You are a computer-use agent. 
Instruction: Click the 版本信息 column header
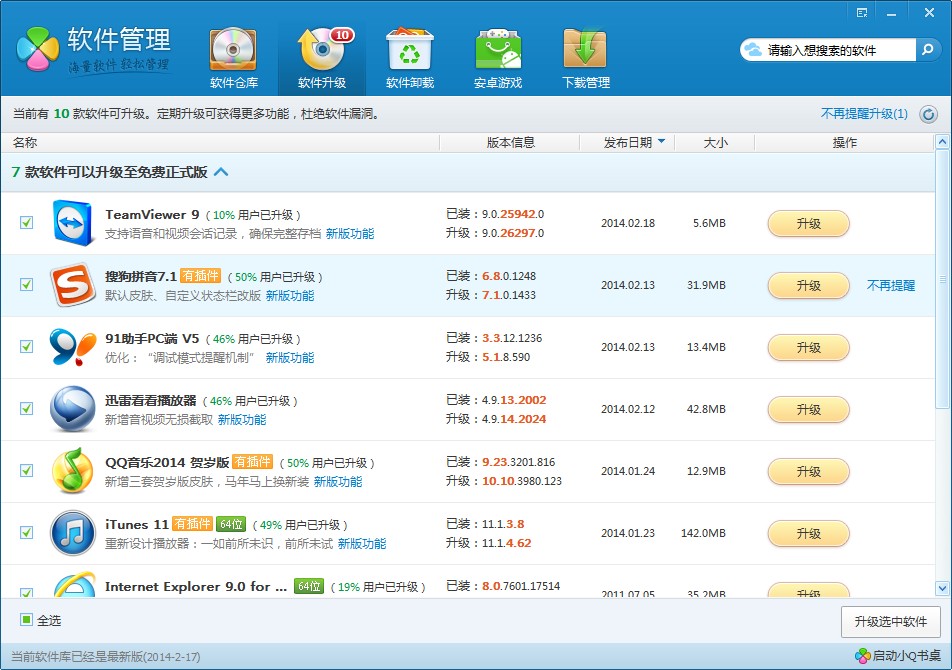click(x=511, y=143)
